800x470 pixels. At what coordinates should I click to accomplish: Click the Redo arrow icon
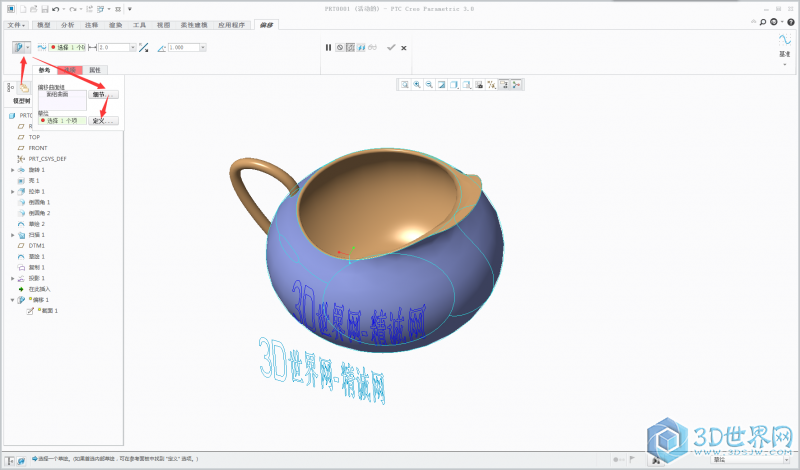click(x=72, y=9)
